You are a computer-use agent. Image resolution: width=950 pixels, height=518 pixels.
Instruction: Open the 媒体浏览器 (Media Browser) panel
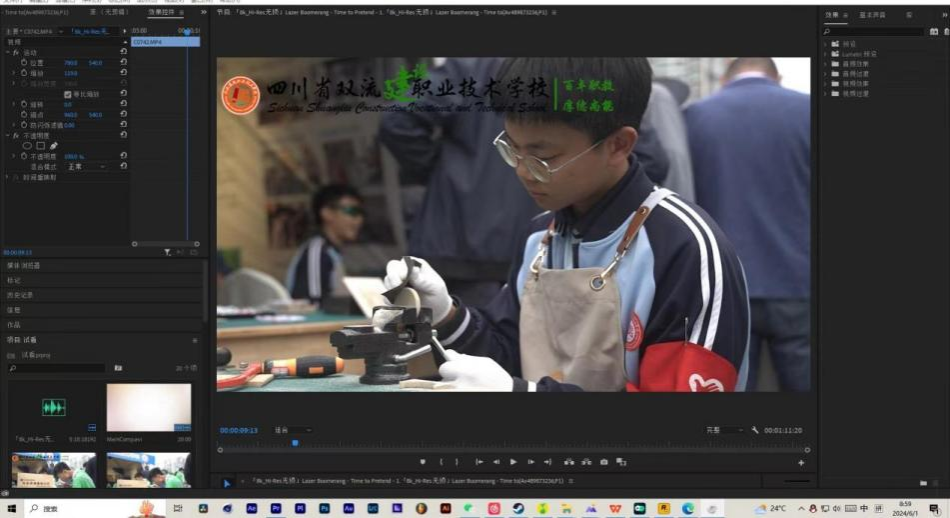point(24,265)
